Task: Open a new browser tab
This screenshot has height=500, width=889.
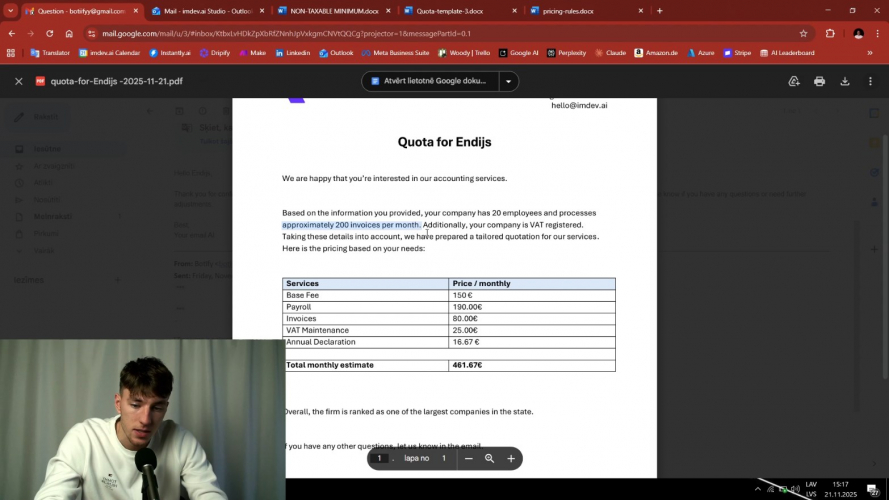Action: 659,11
